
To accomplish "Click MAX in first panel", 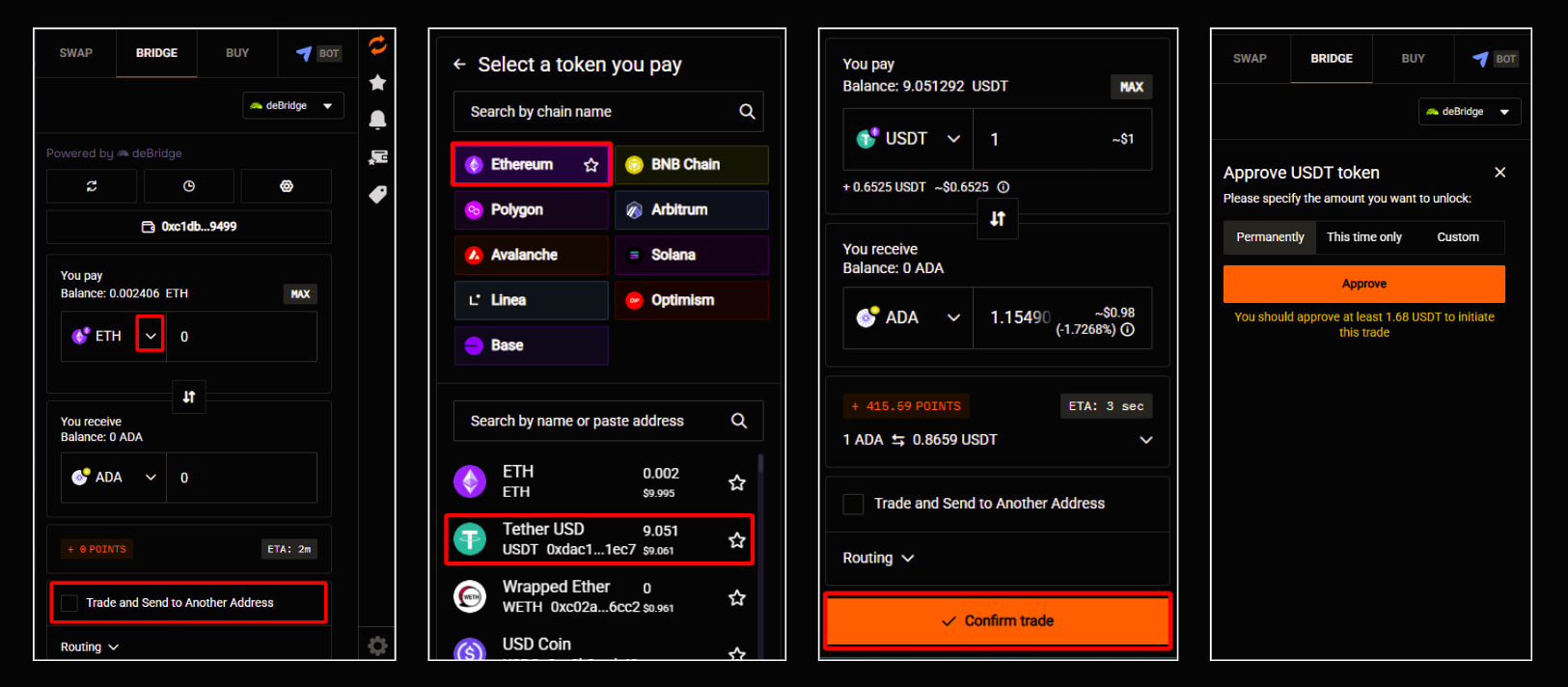I will point(301,294).
